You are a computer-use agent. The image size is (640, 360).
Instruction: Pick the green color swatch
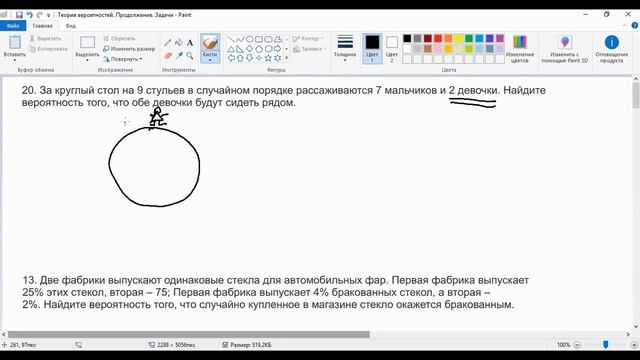(x=469, y=38)
